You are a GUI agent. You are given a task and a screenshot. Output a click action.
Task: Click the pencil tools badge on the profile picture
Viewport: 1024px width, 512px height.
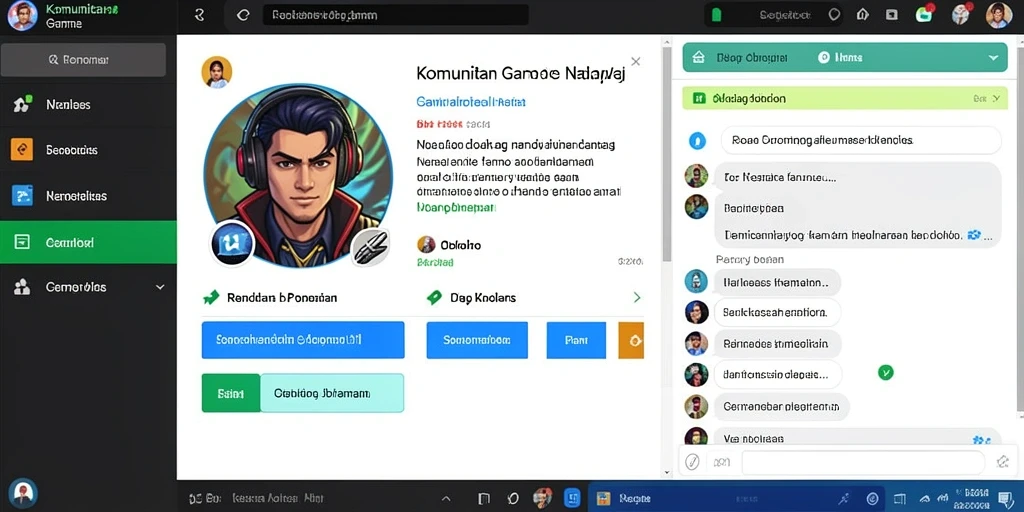click(x=370, y=248)
